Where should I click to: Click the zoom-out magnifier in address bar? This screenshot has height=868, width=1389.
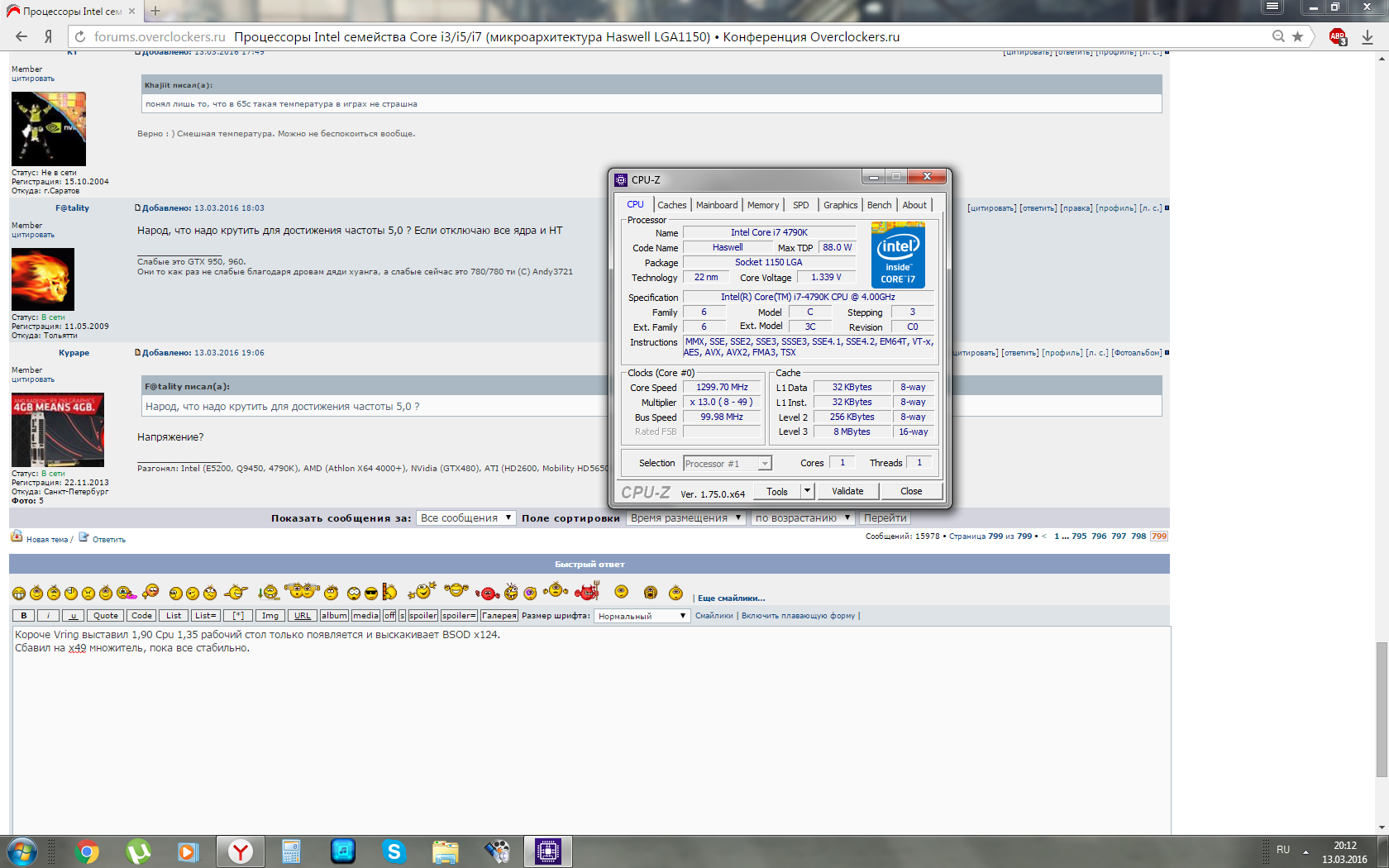(x=1278, y=36)
